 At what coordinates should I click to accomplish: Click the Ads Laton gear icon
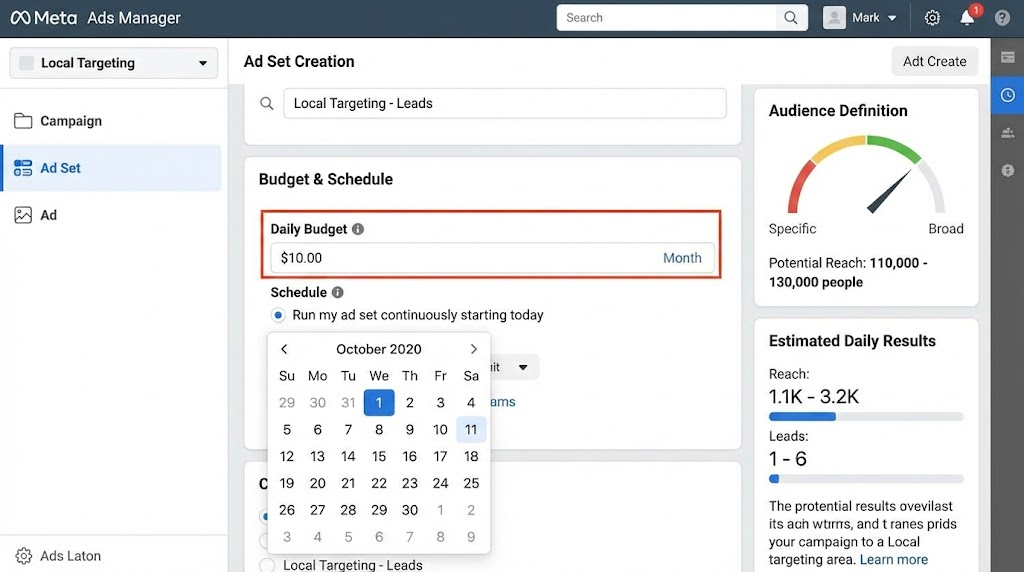point(24,556)
